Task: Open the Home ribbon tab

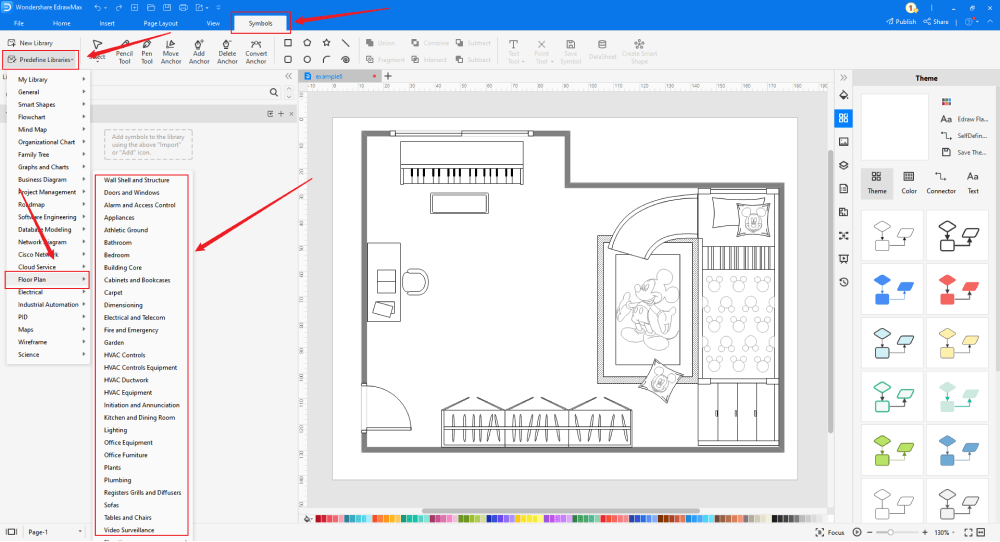Action: click(62, 23)
